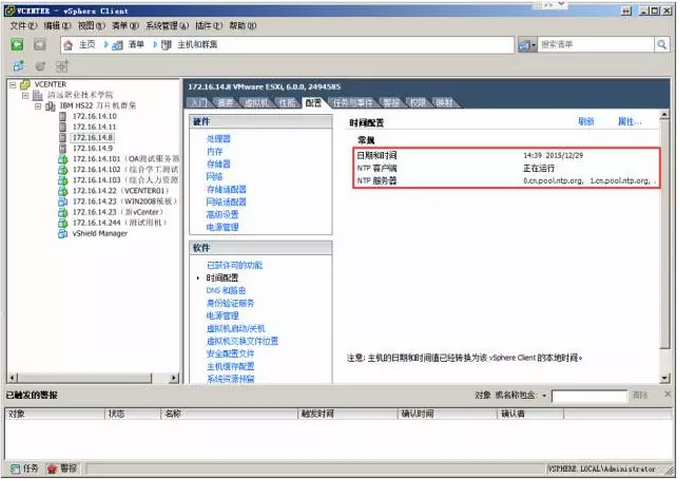Click VM icon beside 172.16.14.101
The height and width of the screenshot is (481, 680).
(x=63, y=159)
